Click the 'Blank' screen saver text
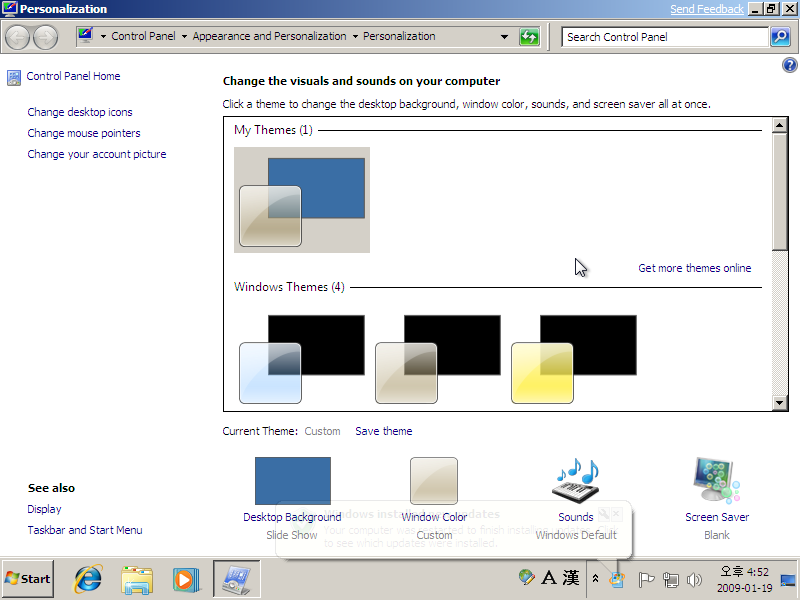The height and width of the screenshot is (600, 800). point(717,535)
